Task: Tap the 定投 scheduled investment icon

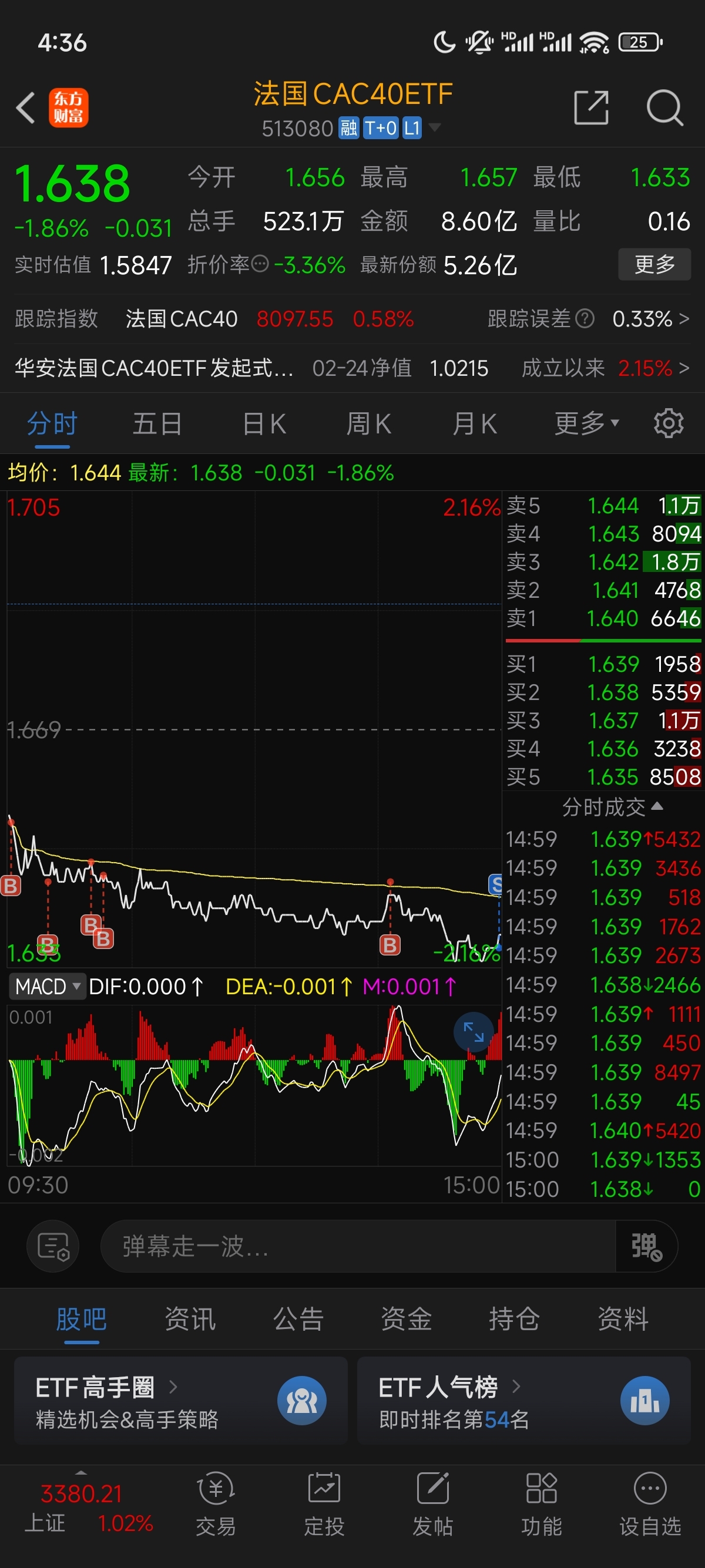Action: coord(324,1489)
